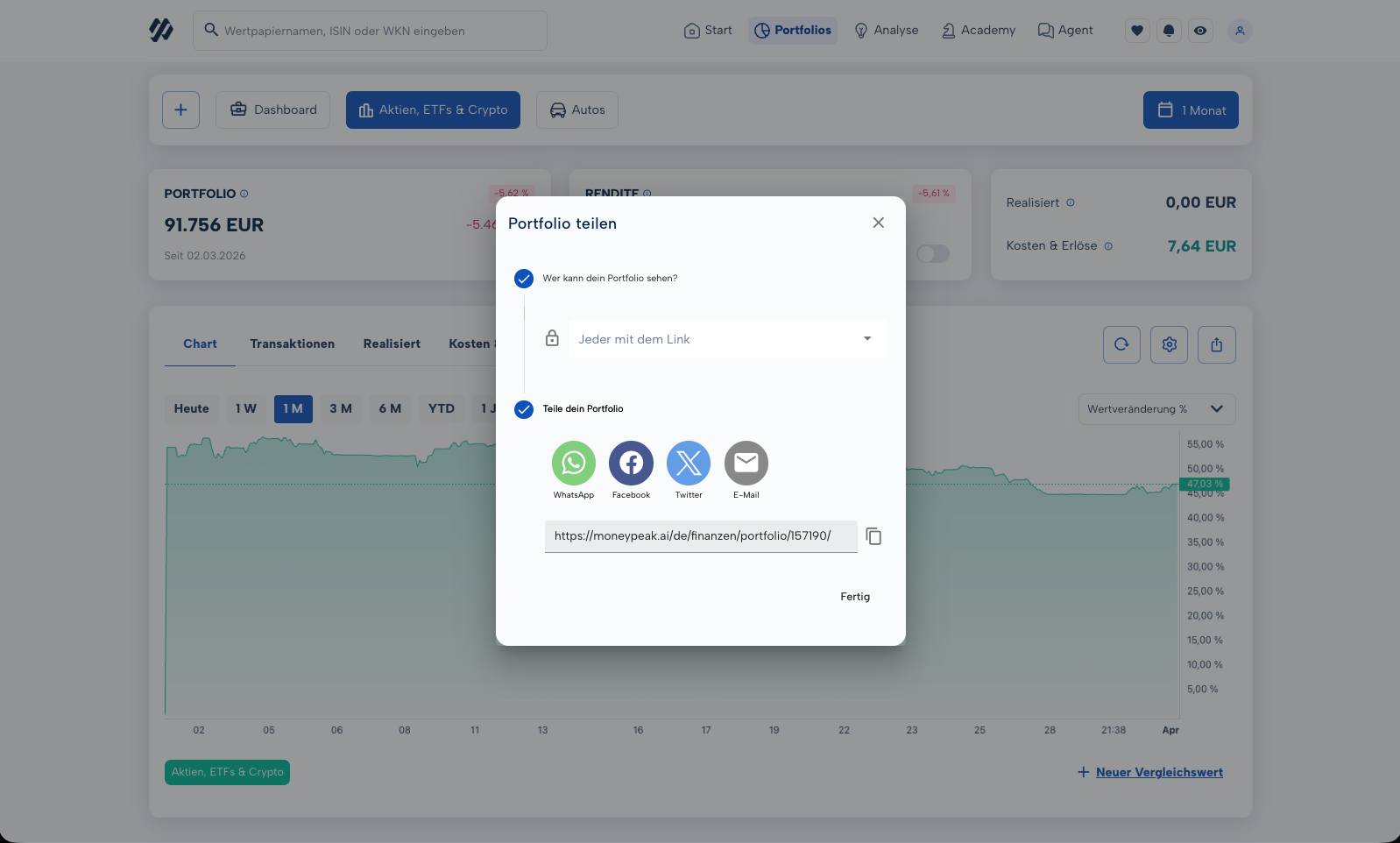
Task: Open the Wertveränderung % dropdown
Action: (x=1156, y=409)
